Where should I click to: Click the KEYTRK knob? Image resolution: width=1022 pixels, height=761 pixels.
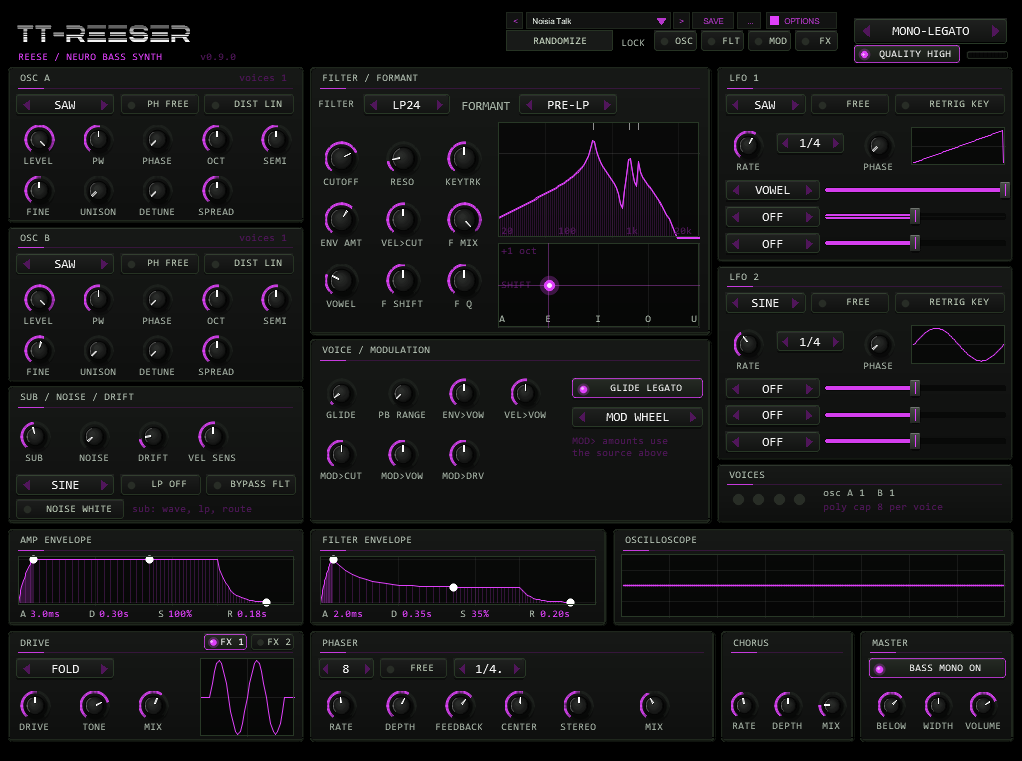(463, 158)
